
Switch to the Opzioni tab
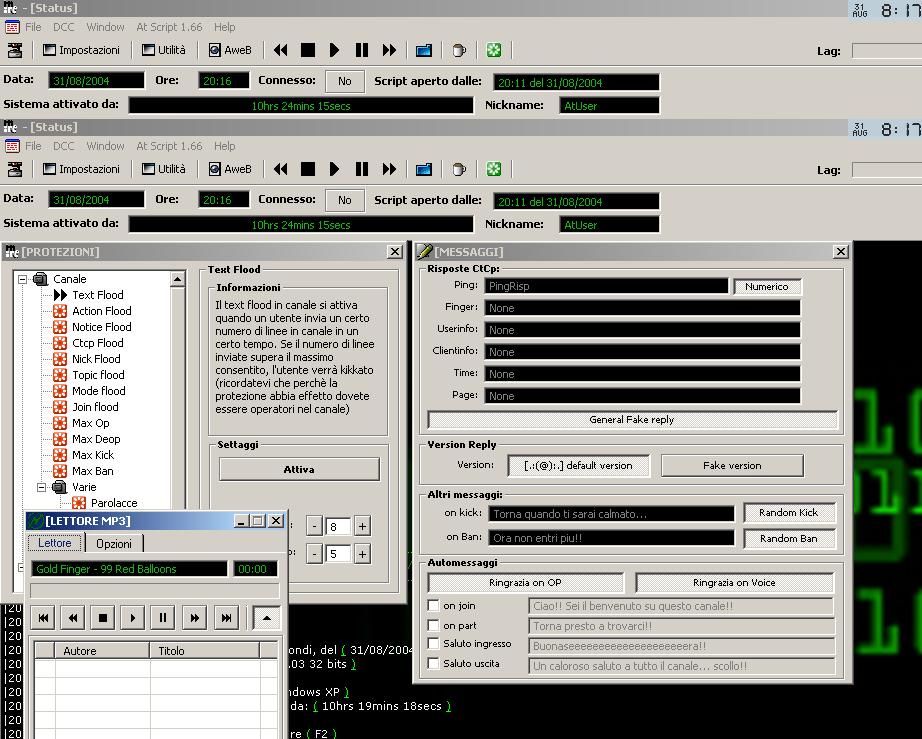114,543
